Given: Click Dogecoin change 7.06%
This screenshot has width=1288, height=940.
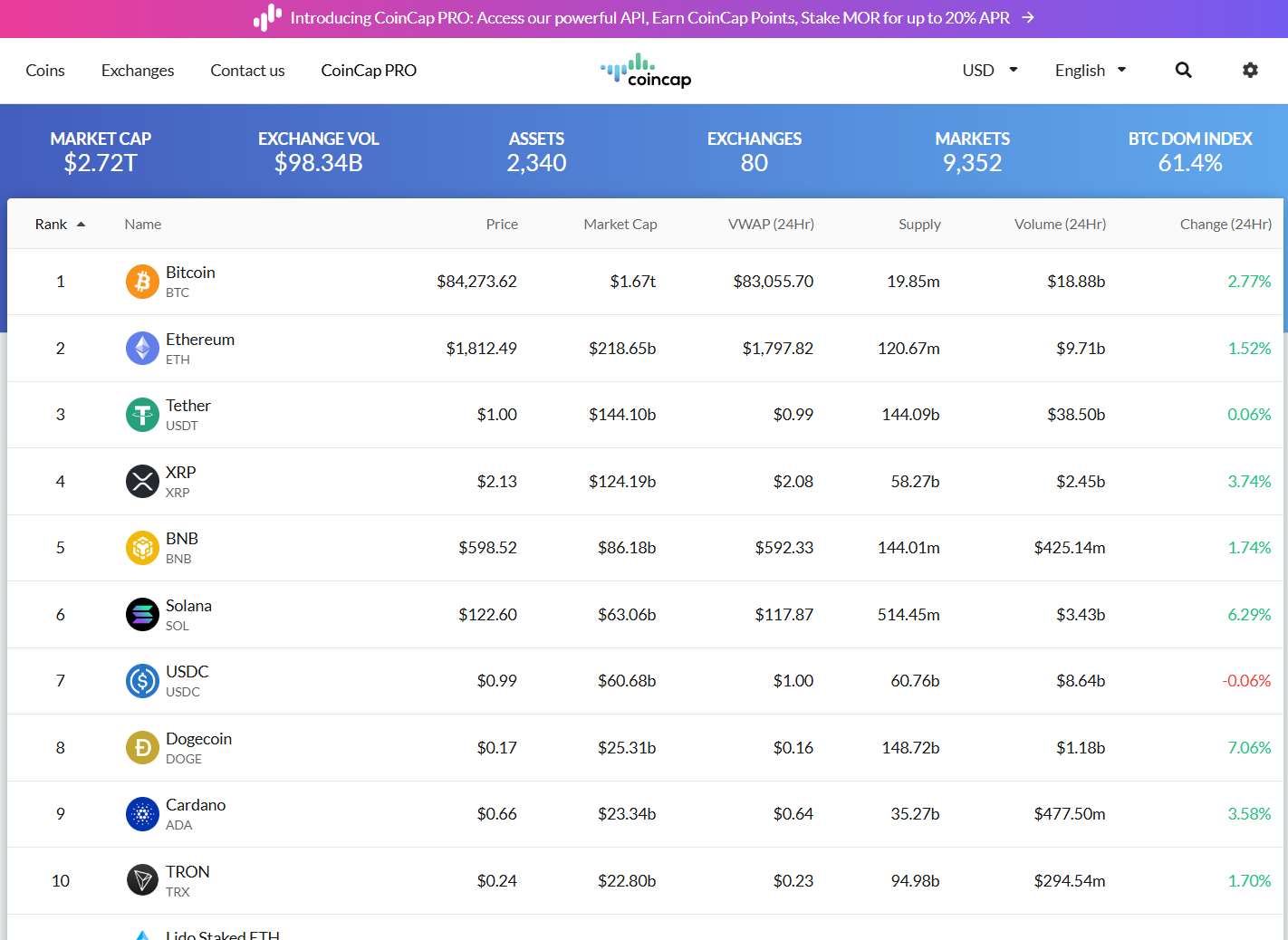Looking at the screenshot, I should (1249, 748).
